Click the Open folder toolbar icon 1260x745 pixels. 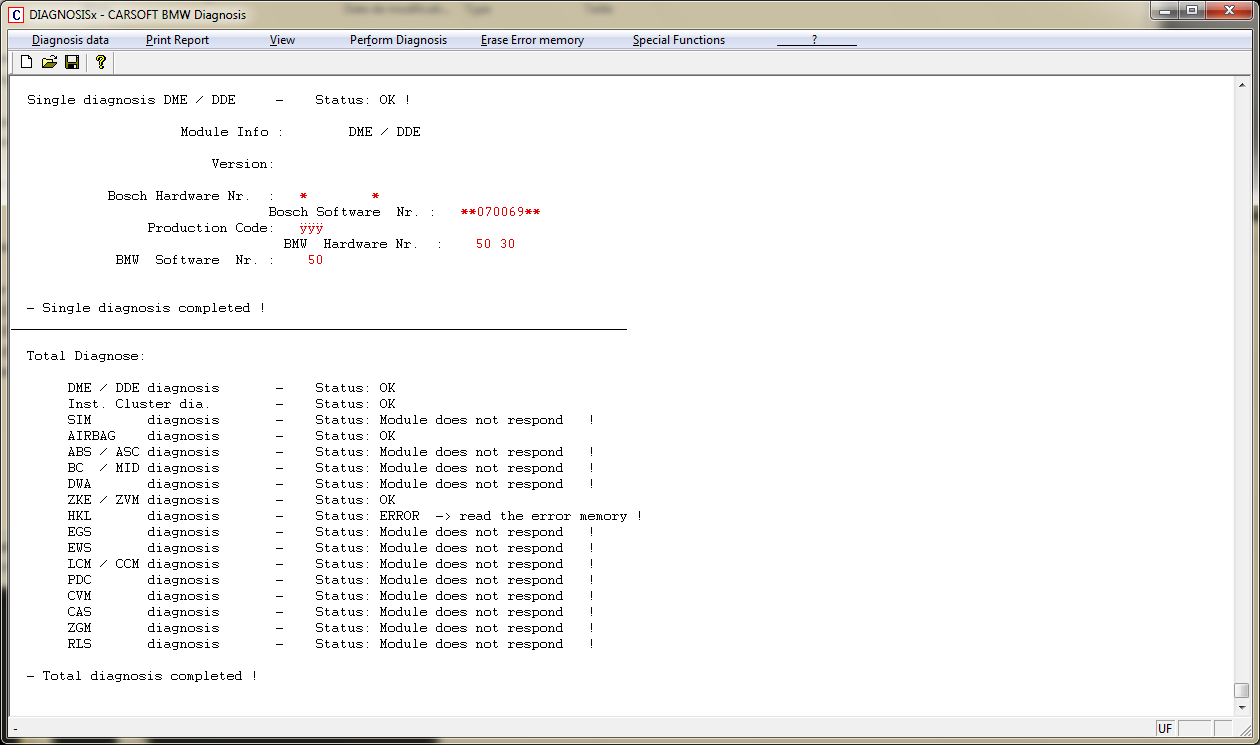coord(49,62)
